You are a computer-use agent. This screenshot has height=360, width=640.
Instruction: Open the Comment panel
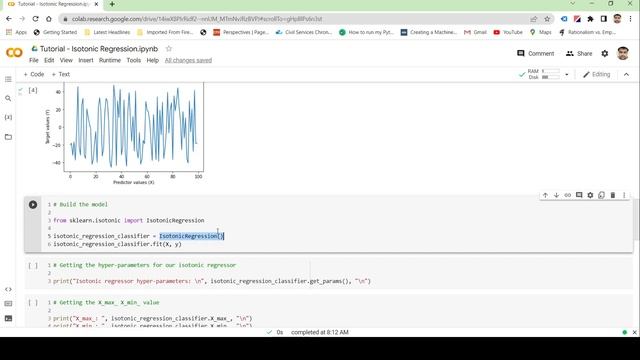point(536,53)
